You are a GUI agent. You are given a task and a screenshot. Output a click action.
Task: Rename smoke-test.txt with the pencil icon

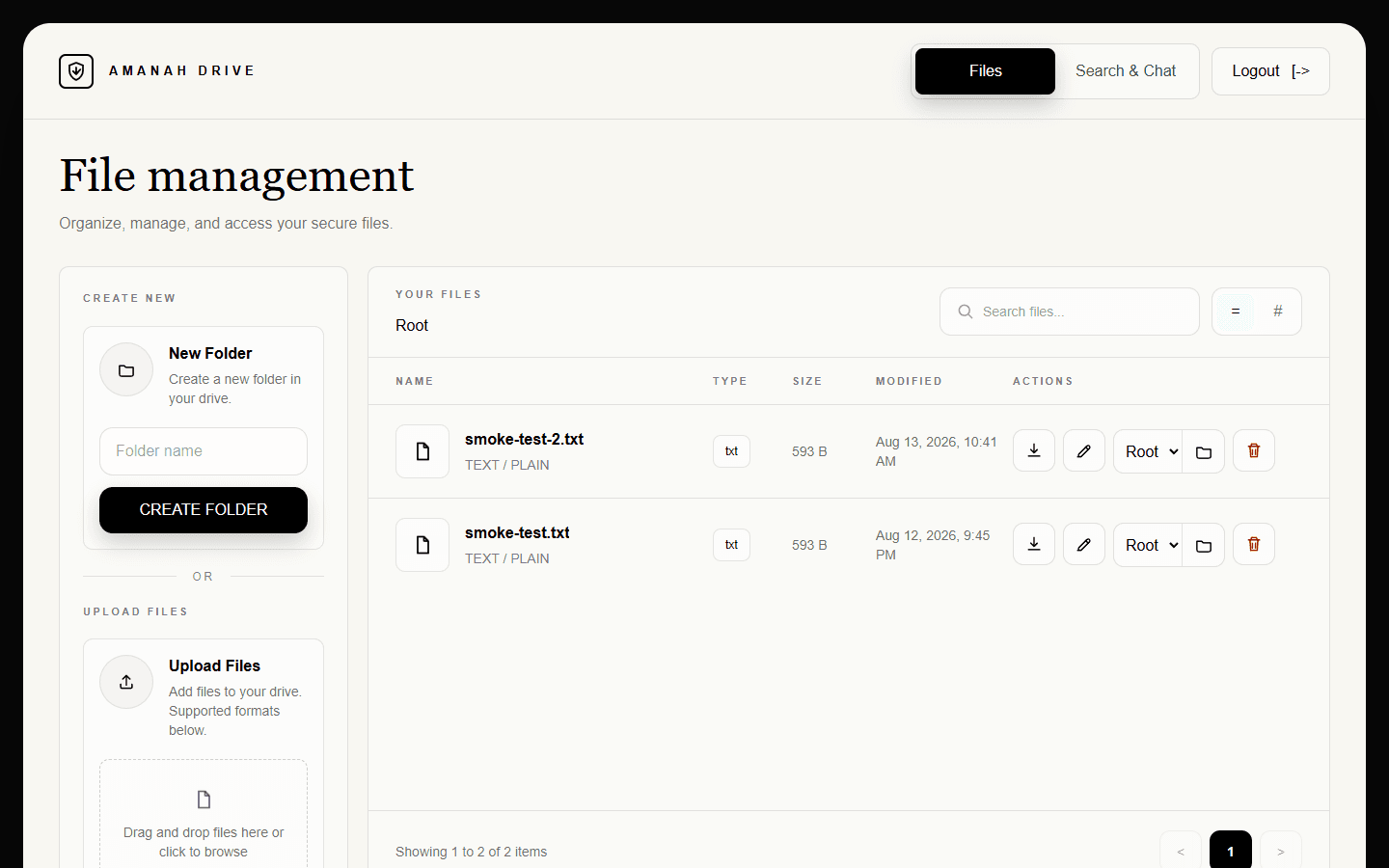[x=1084, y=544]
